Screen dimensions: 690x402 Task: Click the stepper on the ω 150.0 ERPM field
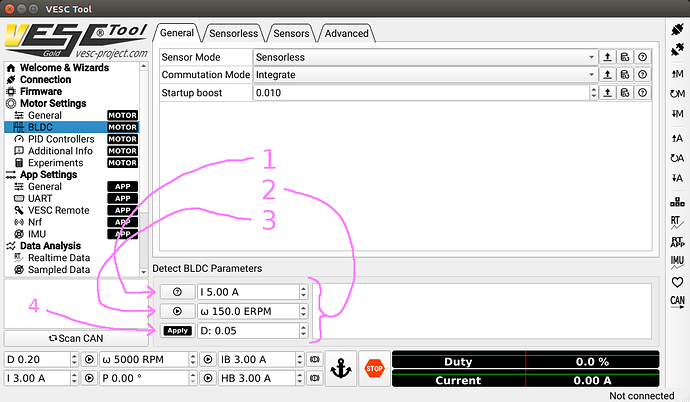tap(303, 311)
